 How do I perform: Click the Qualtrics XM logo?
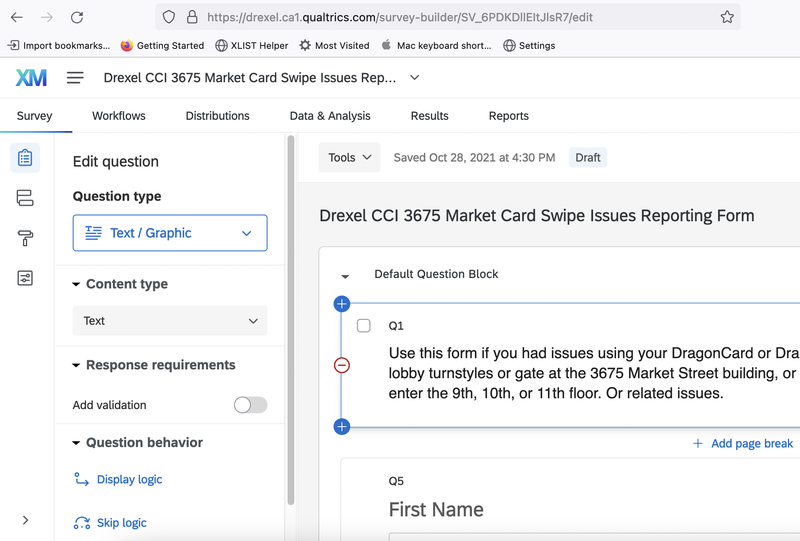coord(31,78)
